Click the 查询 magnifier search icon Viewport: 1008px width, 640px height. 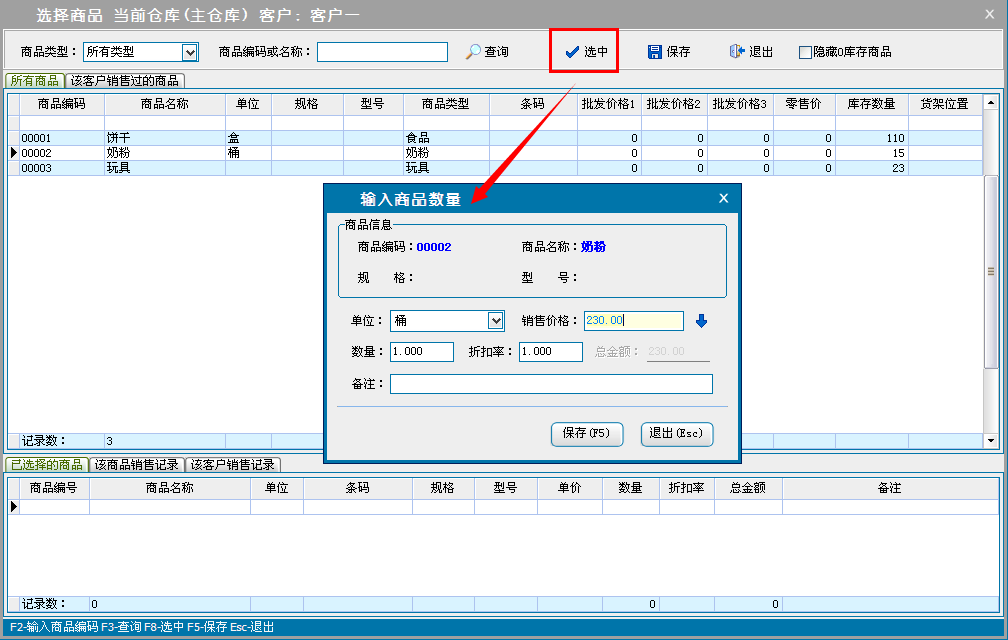click(474, 52)
